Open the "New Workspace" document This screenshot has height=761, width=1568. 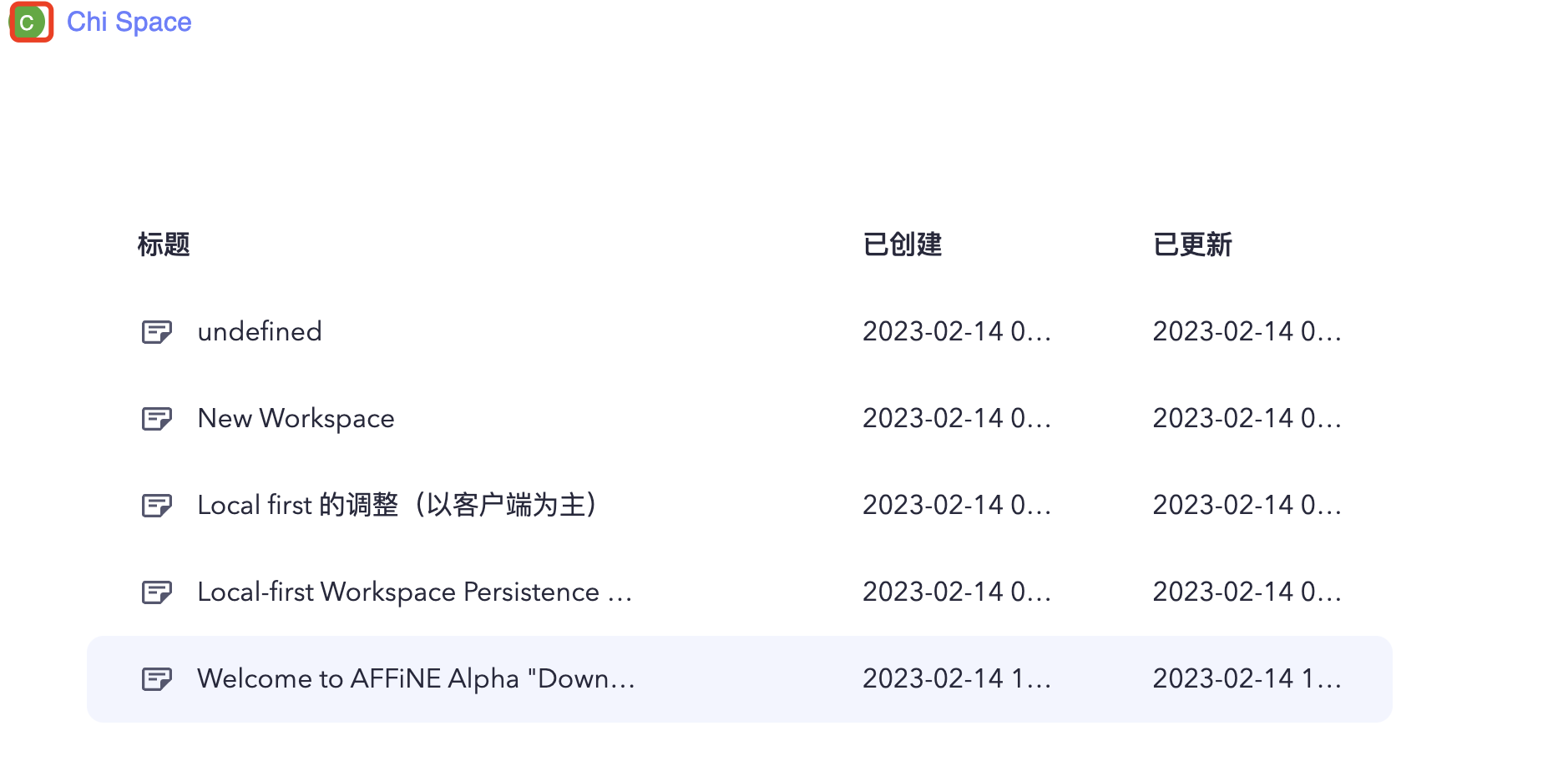[x=296, y=418]
